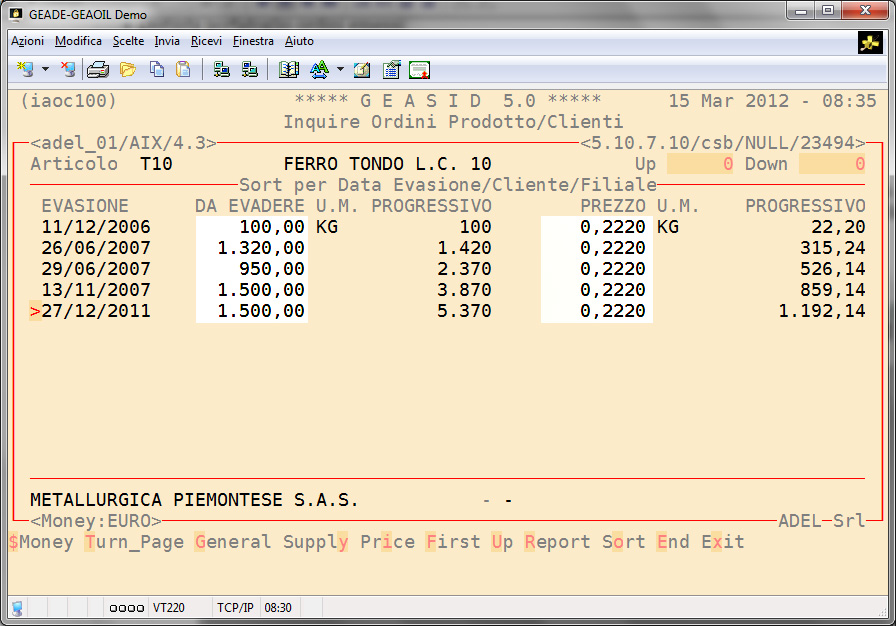
Task: Click the printer icon in toolbar
Action: [97, 70]
